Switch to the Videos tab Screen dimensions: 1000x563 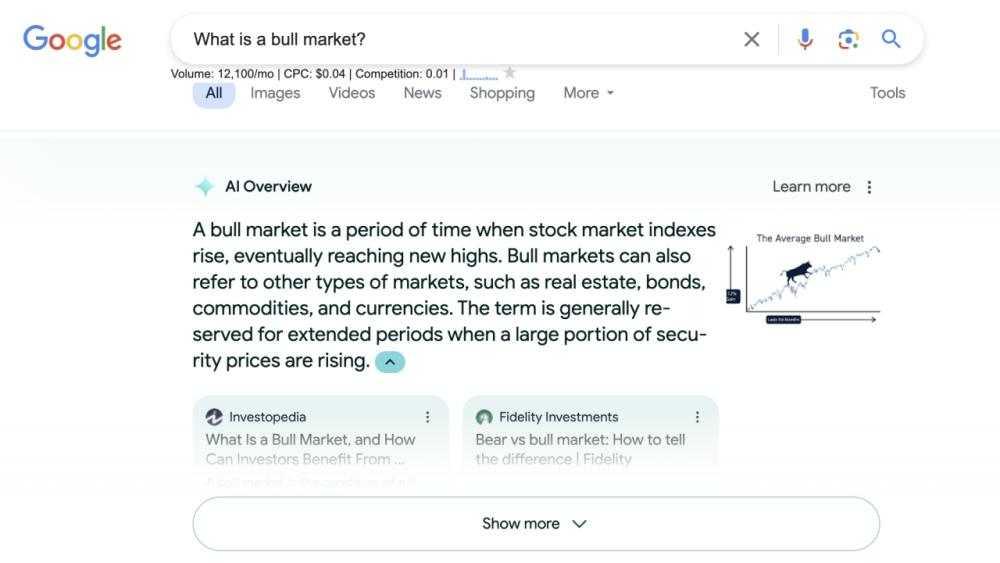point(352,93)
